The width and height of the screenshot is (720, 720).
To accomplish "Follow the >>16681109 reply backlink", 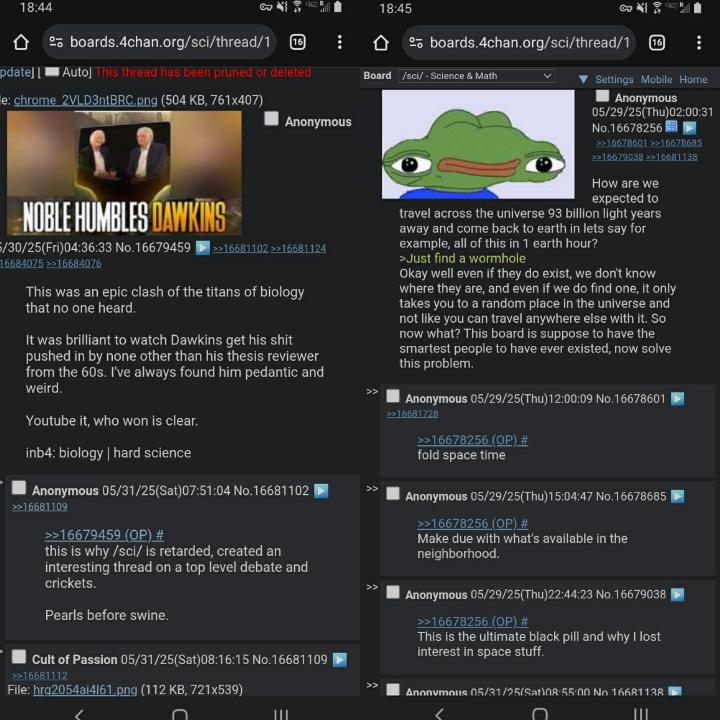I will pyautogui.click(x=39, y=506).
